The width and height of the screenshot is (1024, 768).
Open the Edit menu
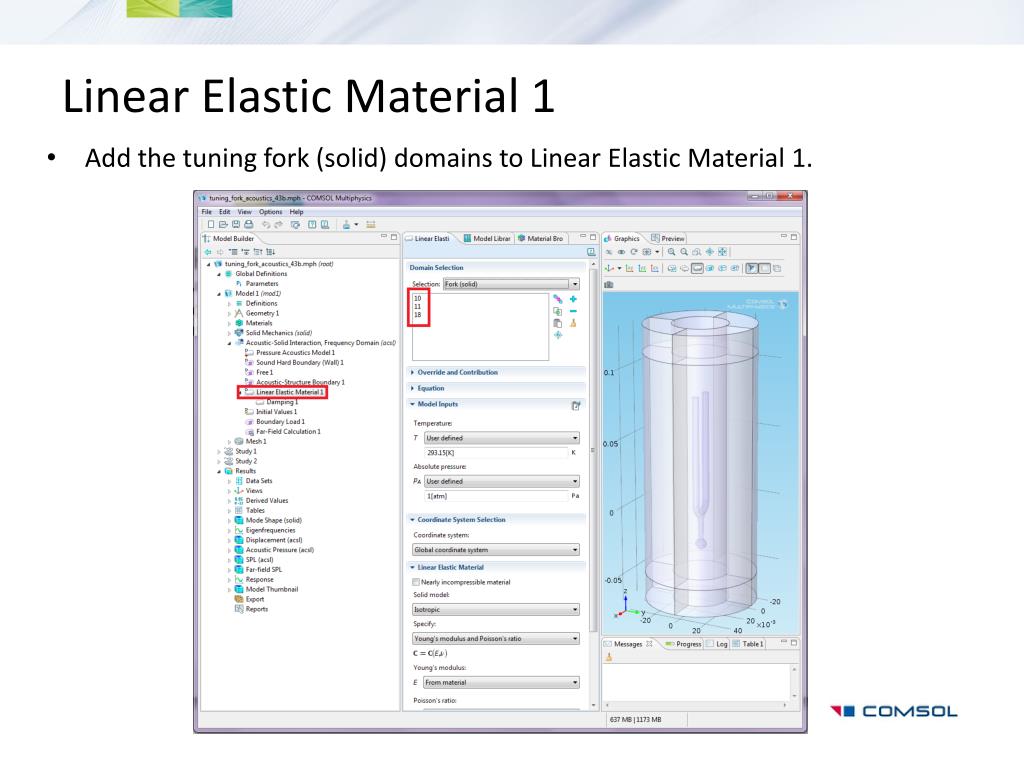(225, 212)
